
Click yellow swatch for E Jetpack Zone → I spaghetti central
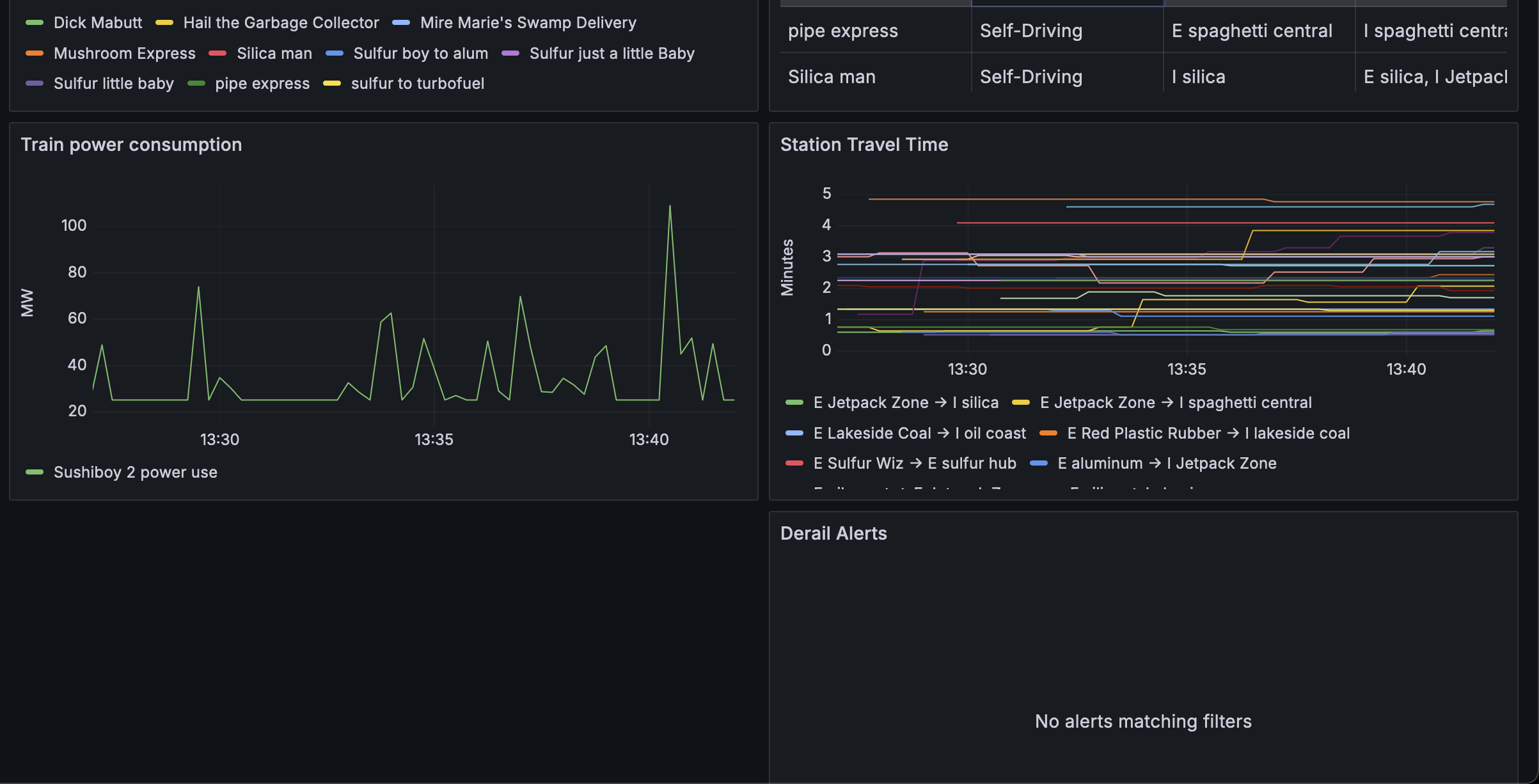click(1021, 403)
